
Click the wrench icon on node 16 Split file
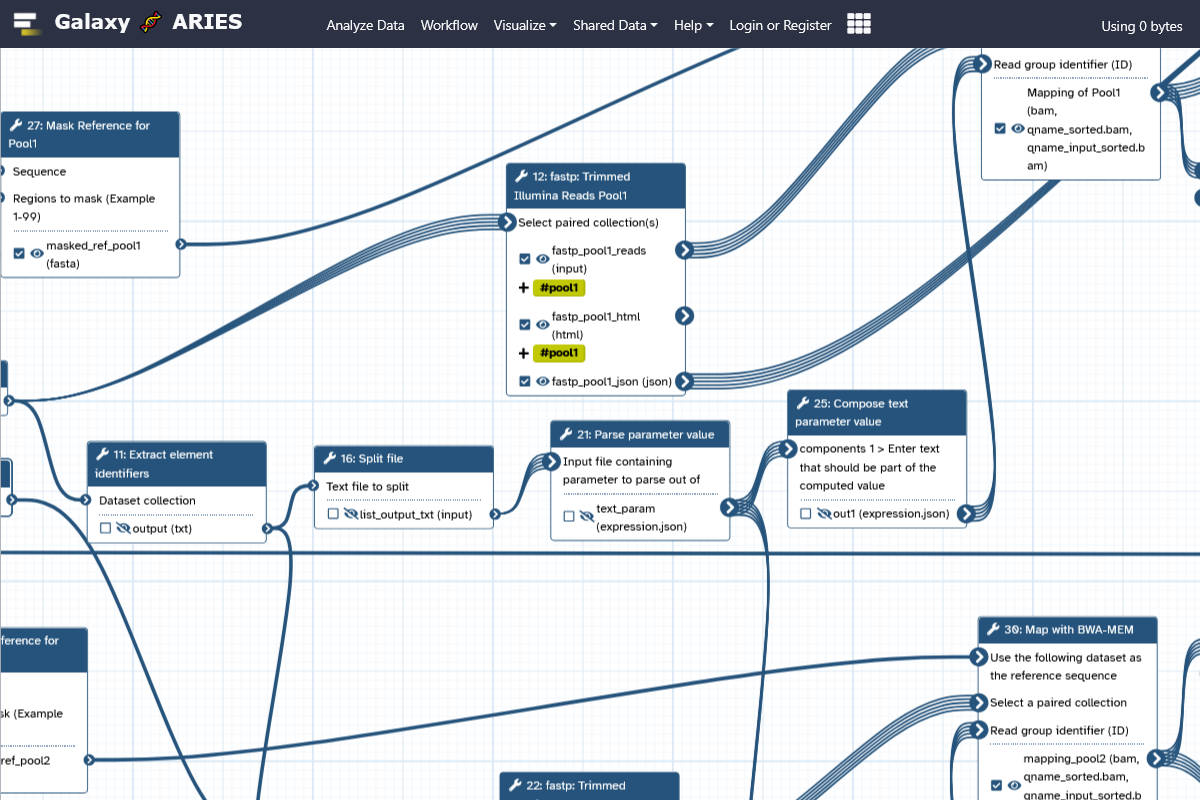[x=328, y=458]
